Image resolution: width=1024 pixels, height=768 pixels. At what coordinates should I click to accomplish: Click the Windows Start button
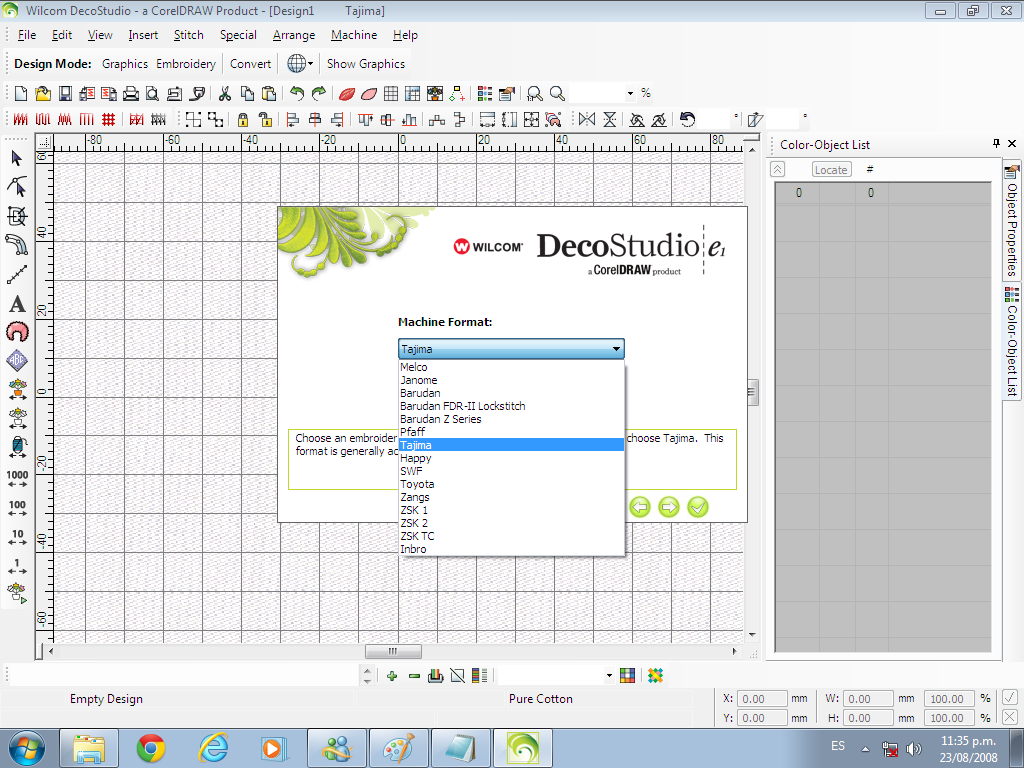(x=27, y=748)
